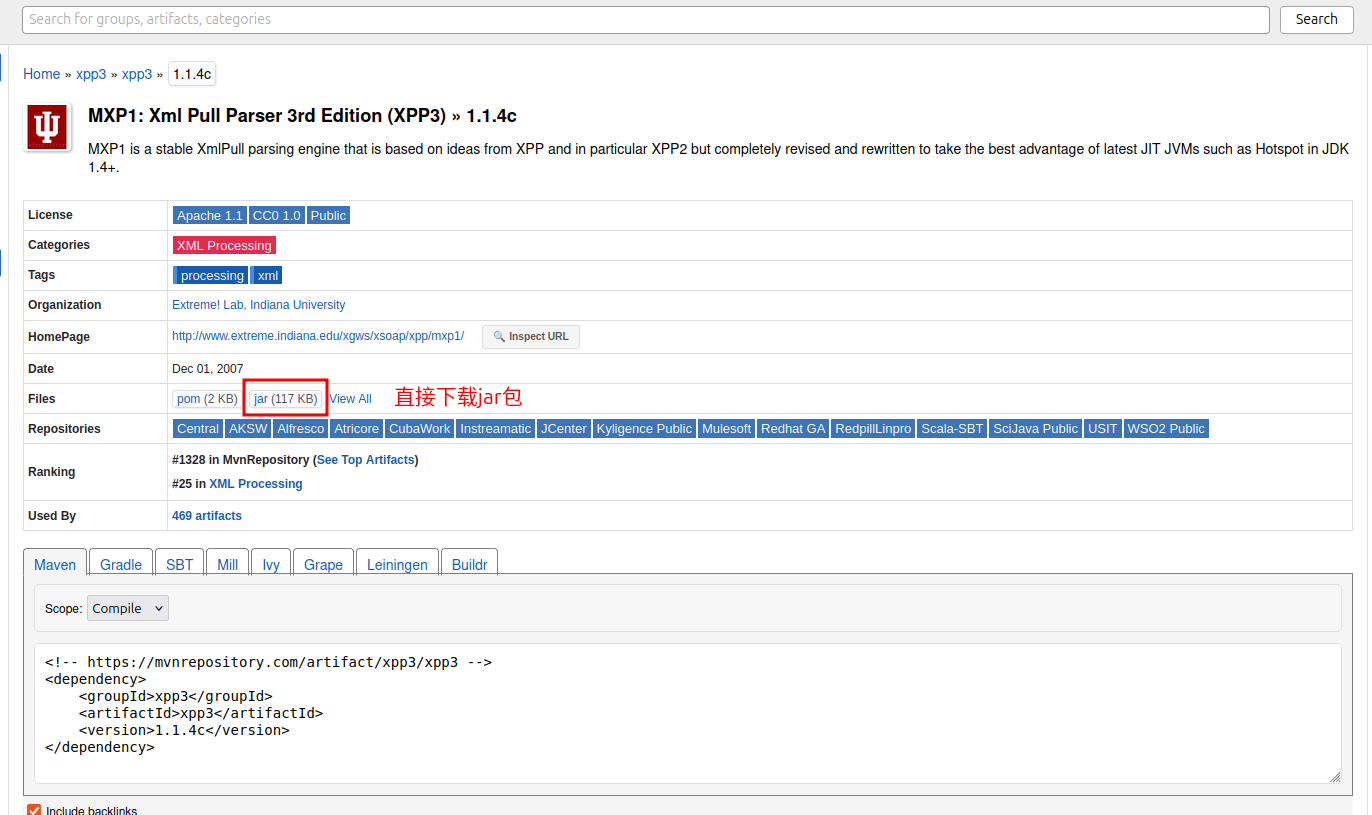
Task: Click View All files link
Action: [350, 399]
